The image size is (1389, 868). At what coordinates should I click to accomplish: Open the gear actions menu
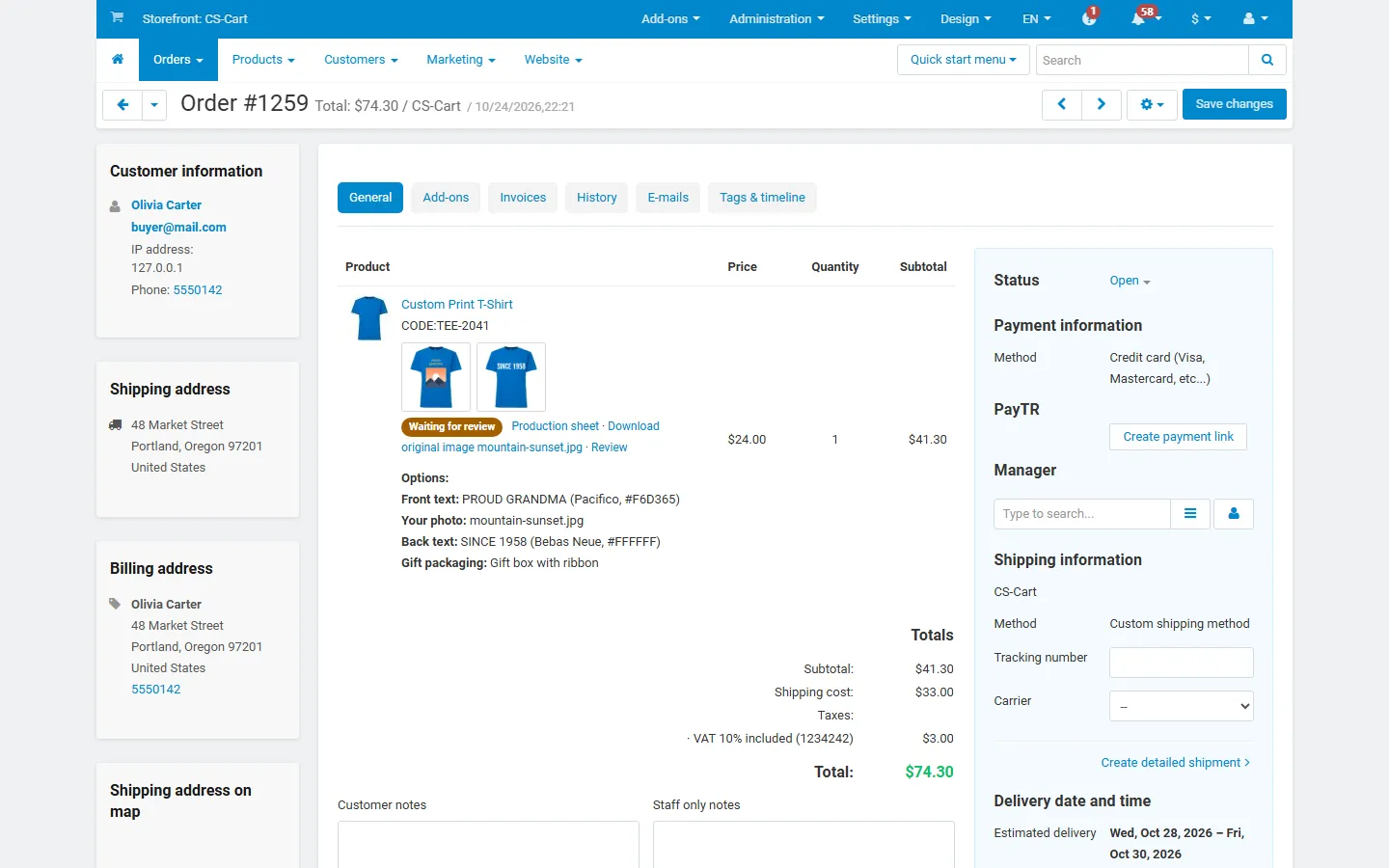click(x=1152, y=104)
